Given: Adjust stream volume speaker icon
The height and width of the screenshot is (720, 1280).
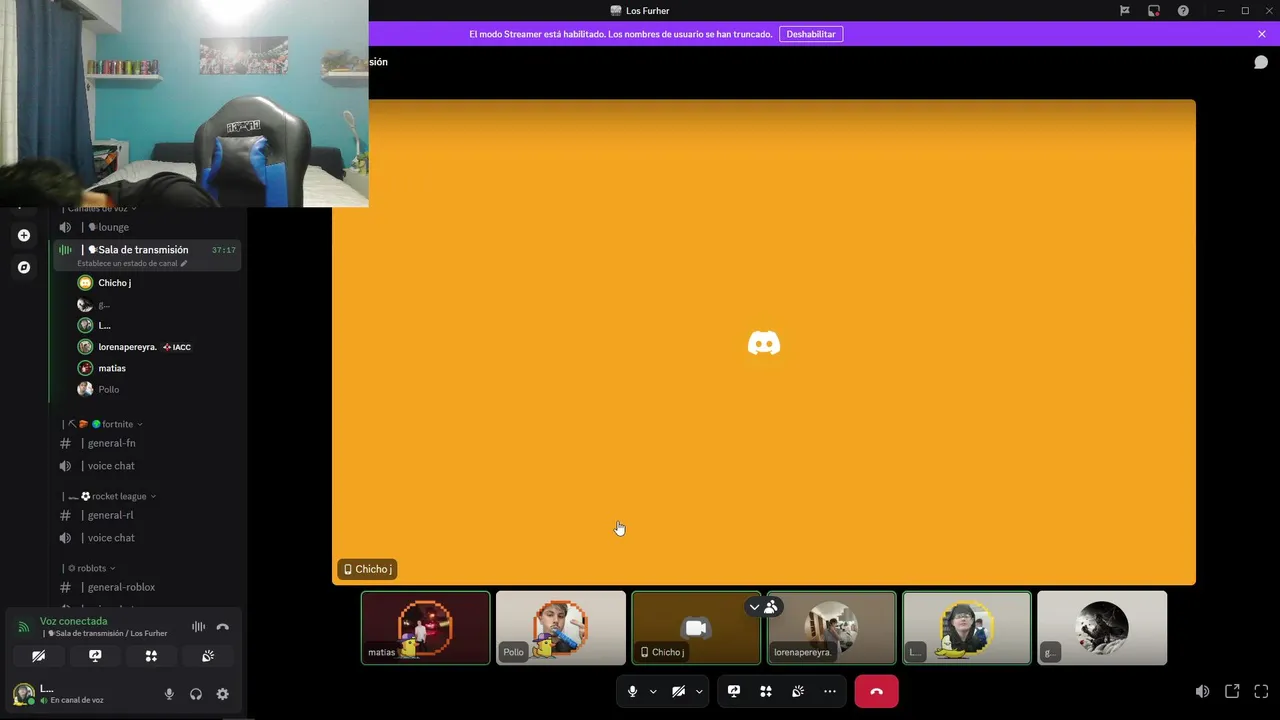Looking at the screenshot, I should click(1202, 691).
